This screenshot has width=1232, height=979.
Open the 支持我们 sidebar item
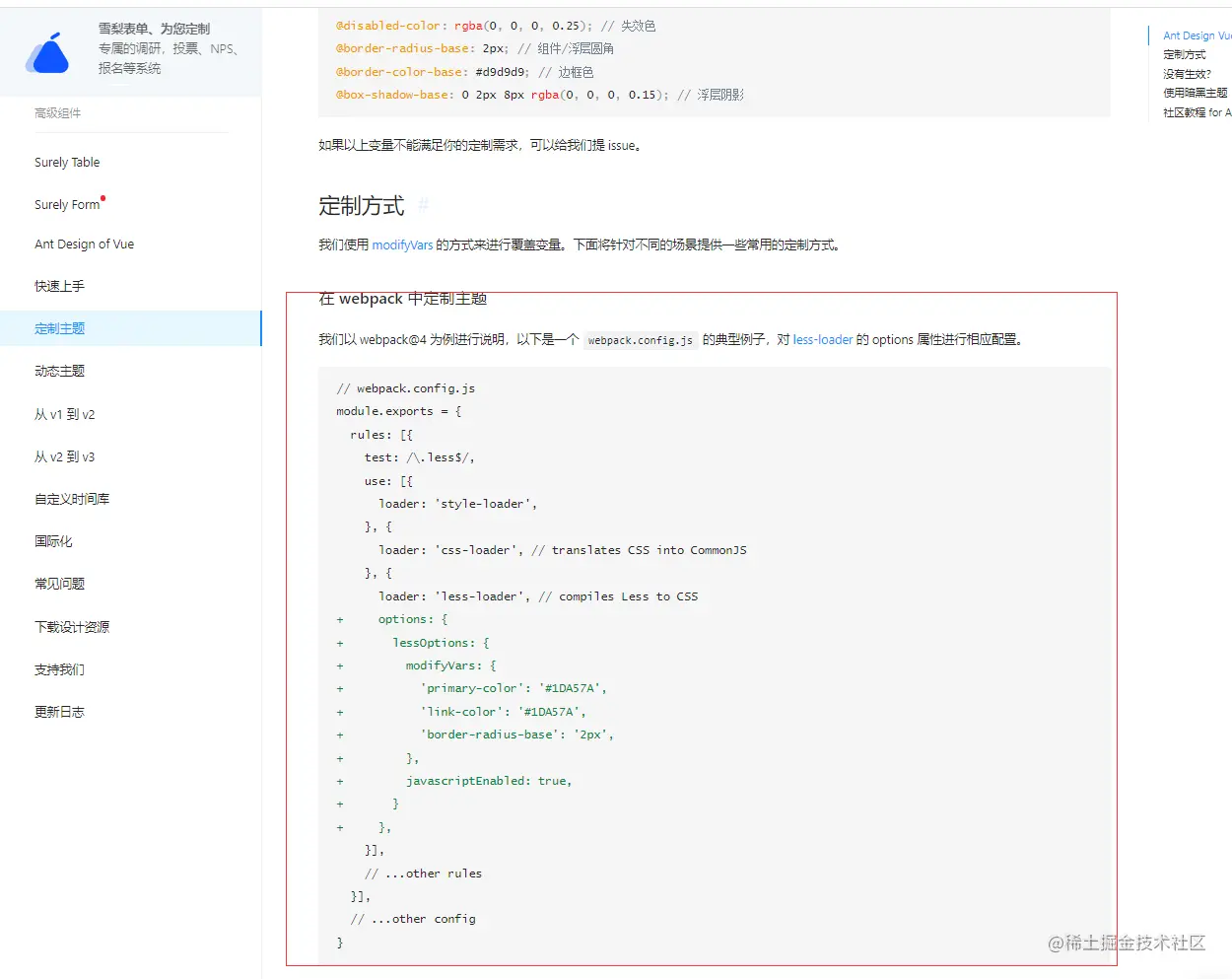pos(59,669)
